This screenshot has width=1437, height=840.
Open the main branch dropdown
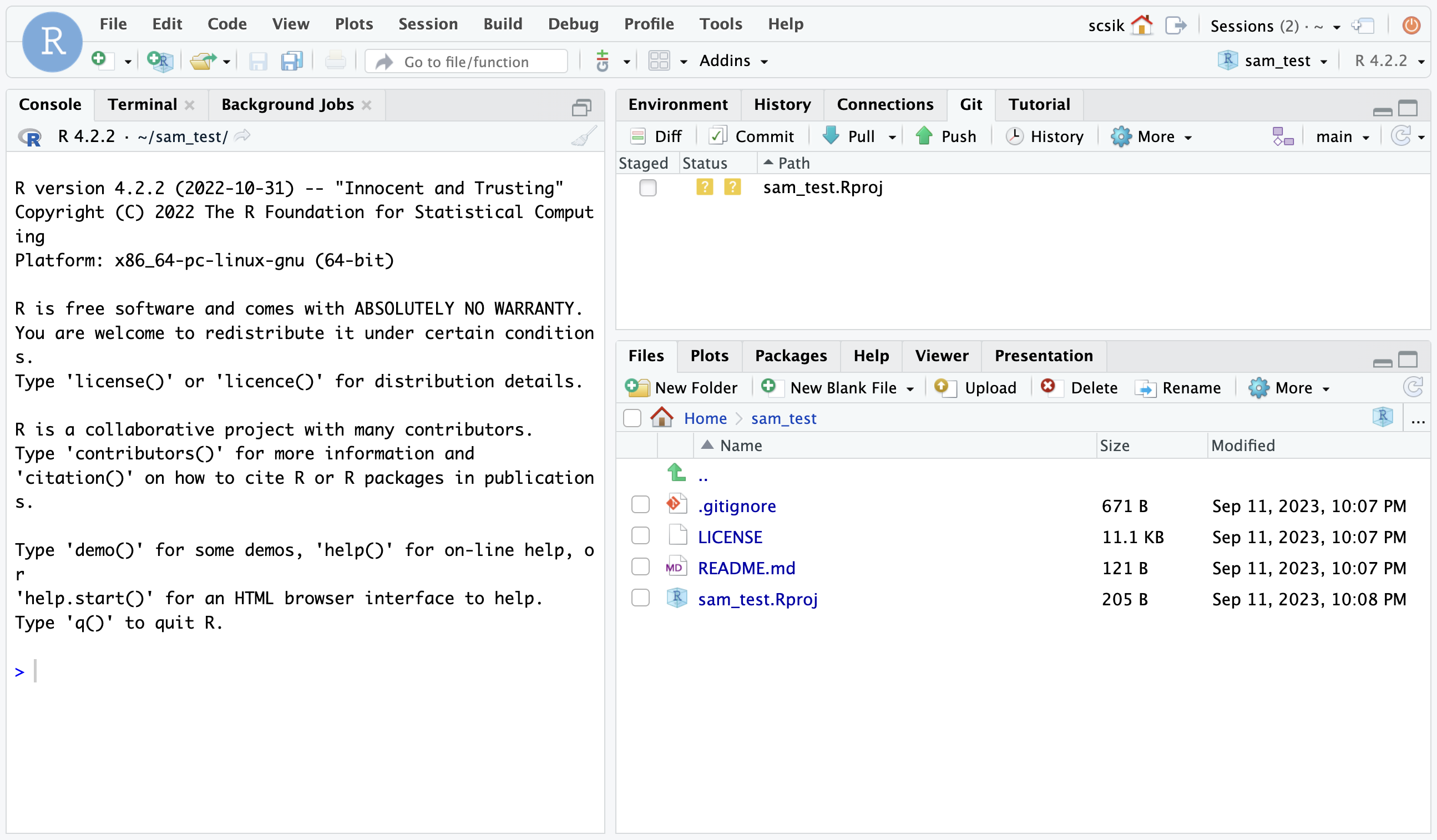(x=1342, y=136)
